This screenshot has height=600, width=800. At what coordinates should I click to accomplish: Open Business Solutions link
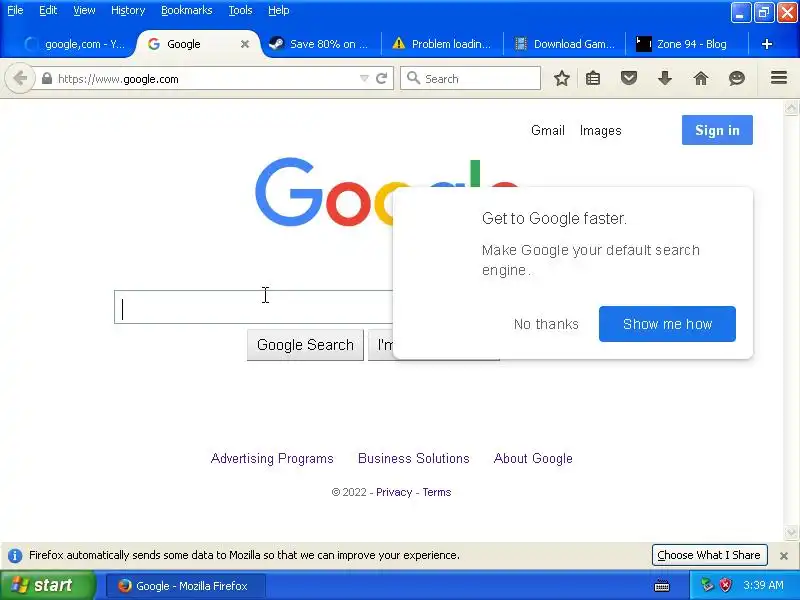click(413, 458)
